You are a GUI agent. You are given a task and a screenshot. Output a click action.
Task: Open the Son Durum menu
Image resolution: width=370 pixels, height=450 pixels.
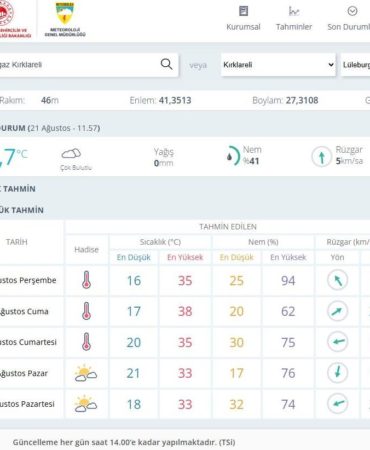coord(349,19)
